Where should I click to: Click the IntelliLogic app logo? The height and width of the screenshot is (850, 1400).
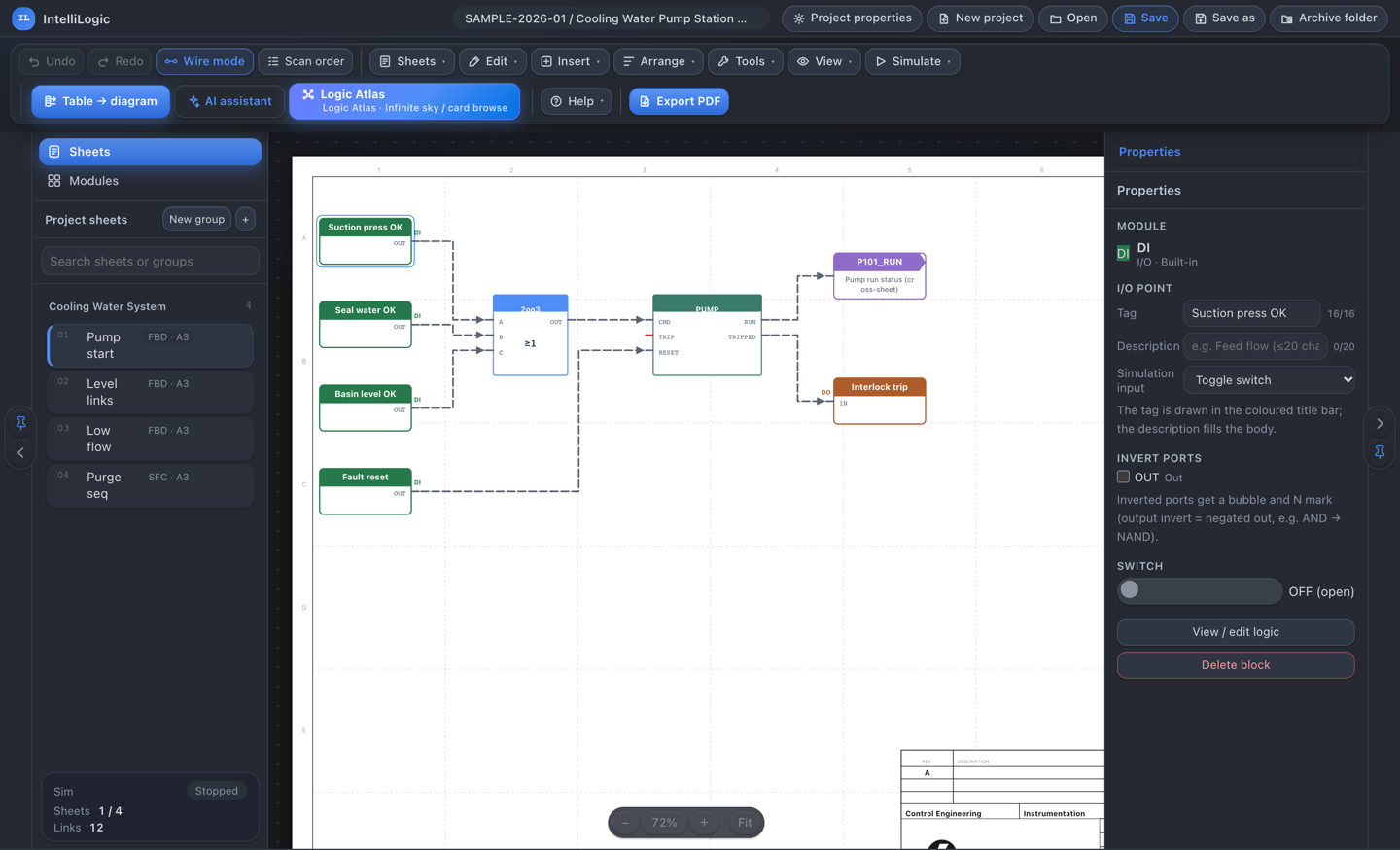coord(23,18)
